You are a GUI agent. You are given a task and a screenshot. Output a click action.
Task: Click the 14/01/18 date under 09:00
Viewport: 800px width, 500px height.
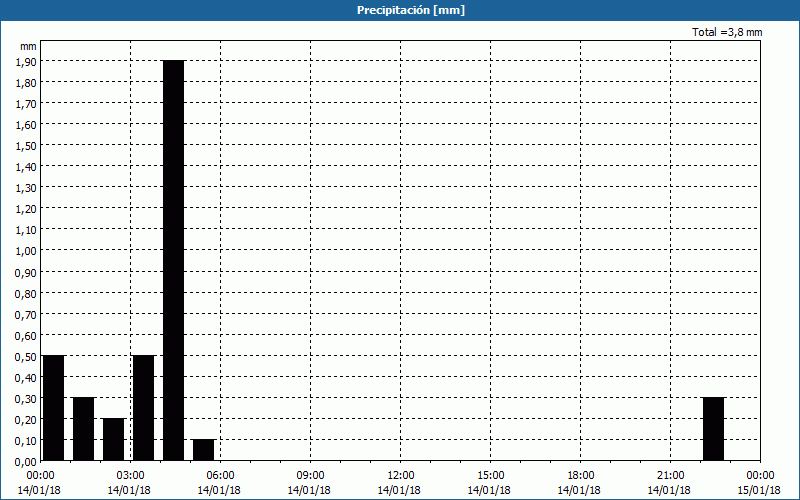click(x=309, y=490)
